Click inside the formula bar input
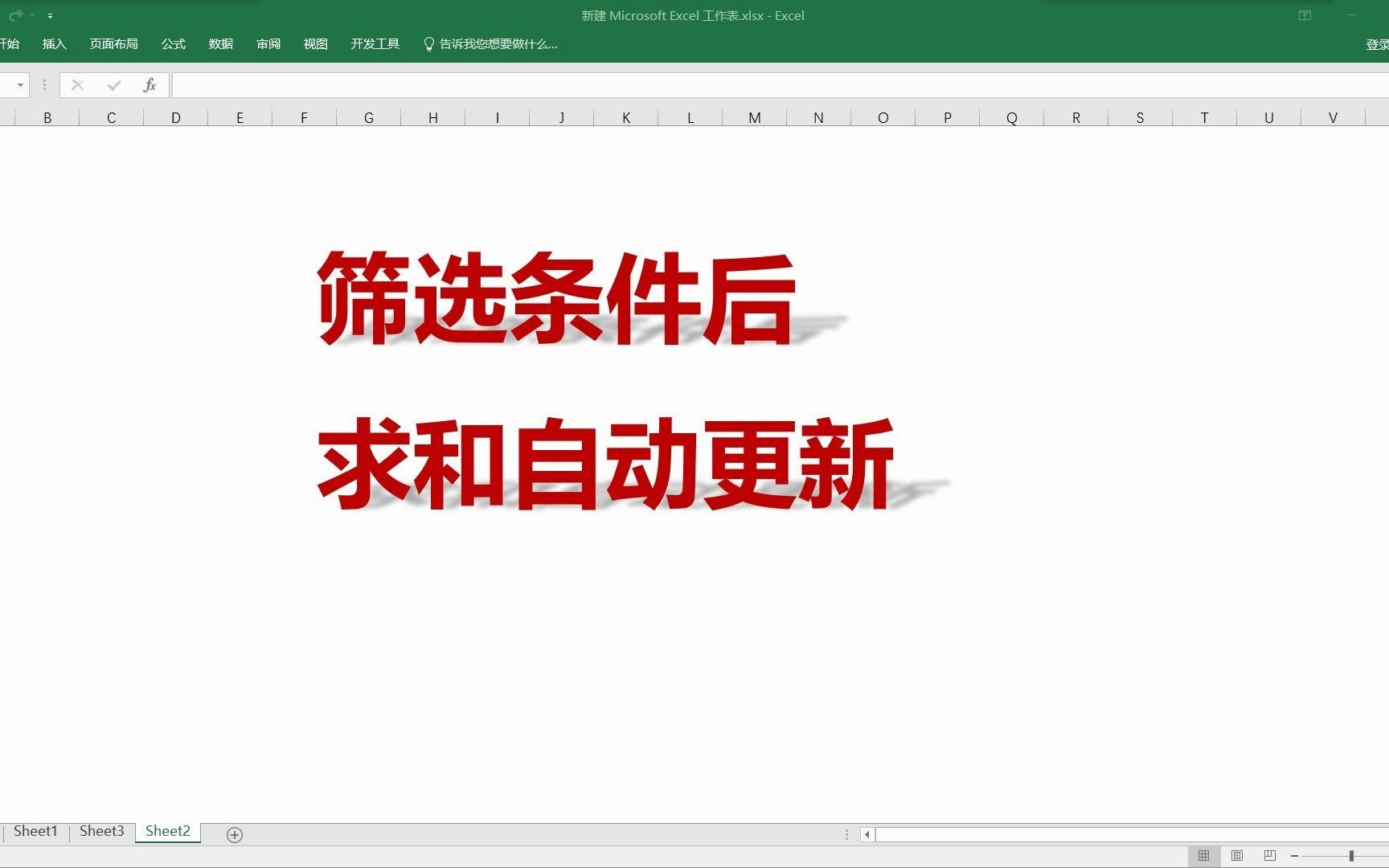Viewport: 1389px width, 868px height. (780, 85)
